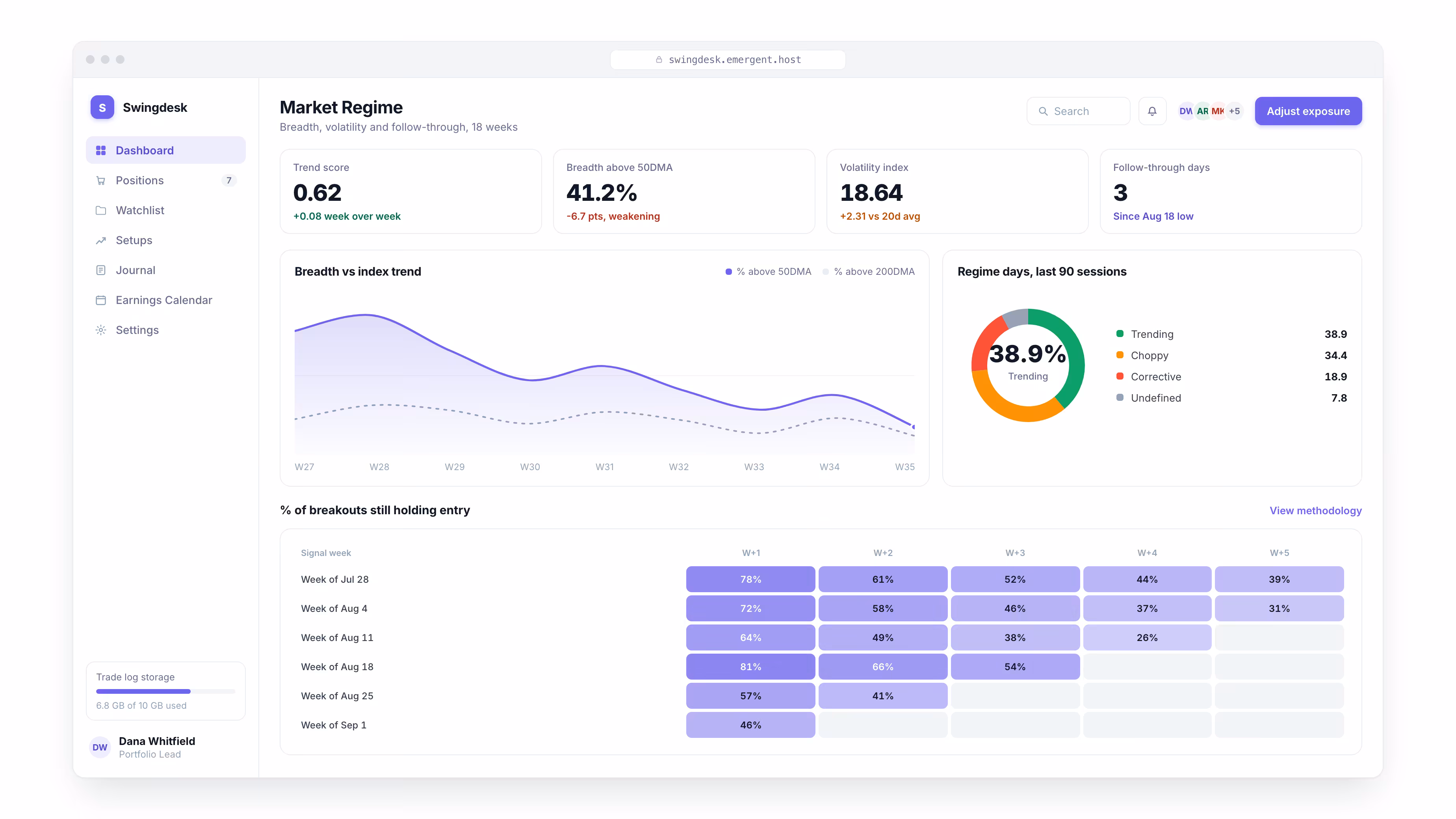Viewport: 1456px width, 819px height.
Task: Click the Positions cart icon
Action: click(x=100, y=180)
